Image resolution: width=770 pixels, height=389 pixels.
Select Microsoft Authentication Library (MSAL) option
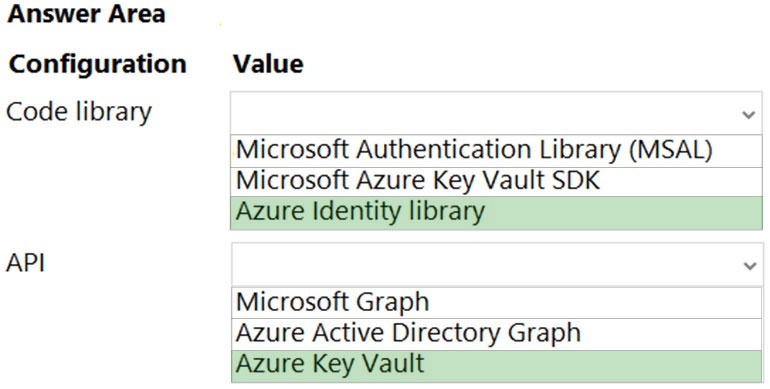pyautogui.click(x=496, y=150)
